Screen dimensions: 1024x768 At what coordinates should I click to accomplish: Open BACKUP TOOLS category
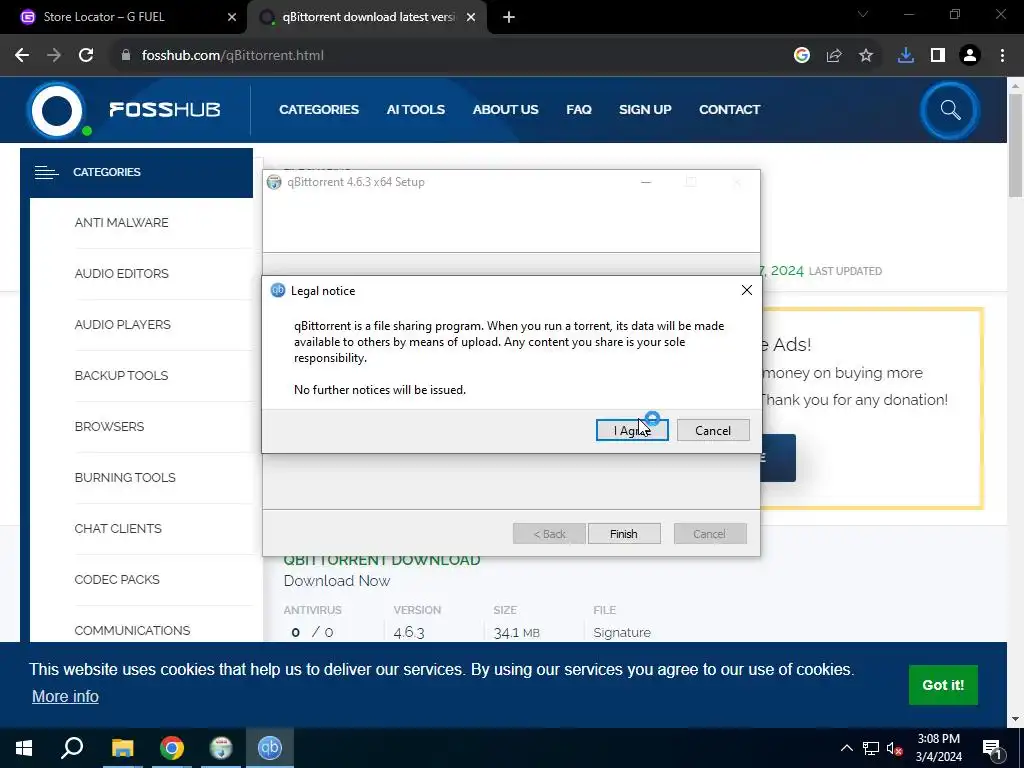coord(121,376)
